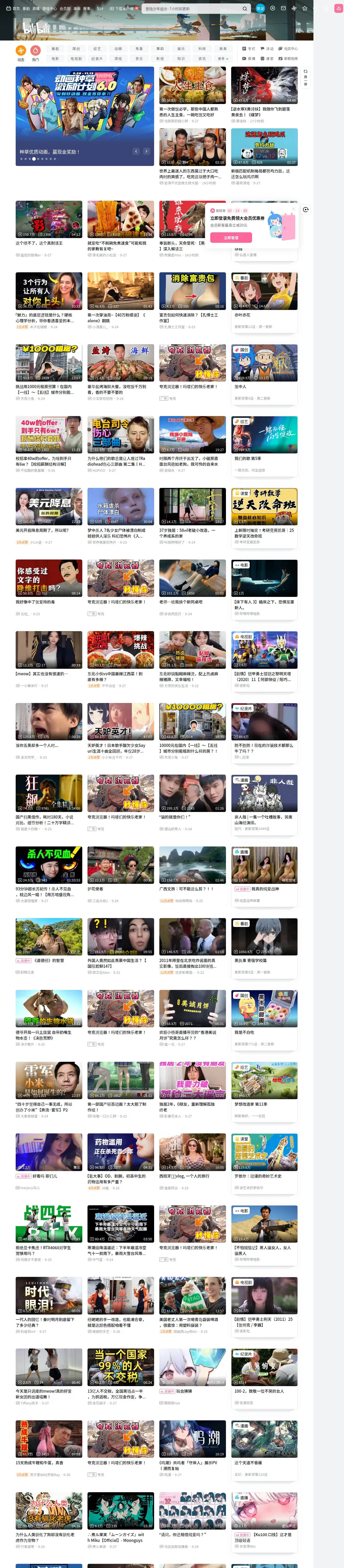Open the 3个行为让所有人对你上头 video
344x1568 pixels.
tap(49, 291)
